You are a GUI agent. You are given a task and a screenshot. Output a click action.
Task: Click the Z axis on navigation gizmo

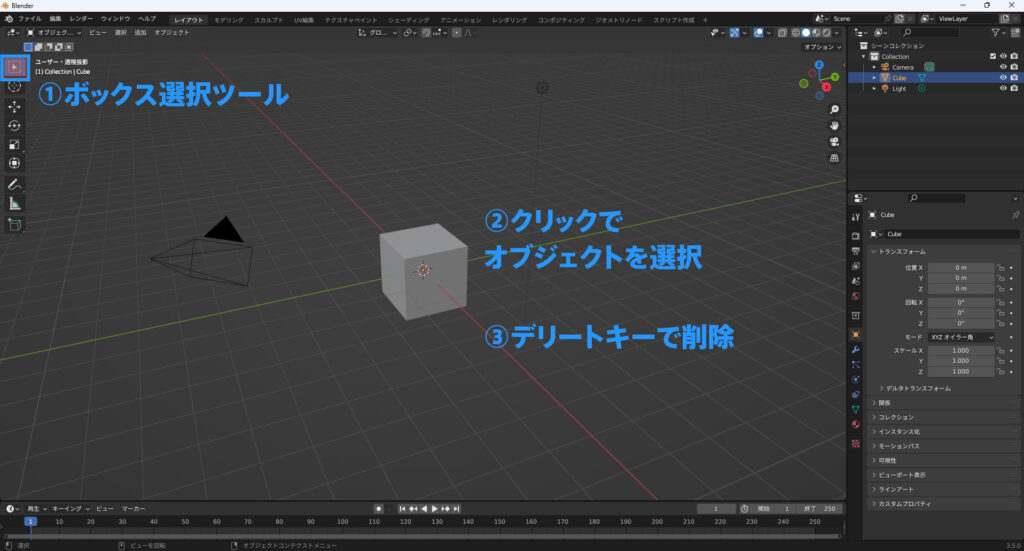tap(819, 65)
